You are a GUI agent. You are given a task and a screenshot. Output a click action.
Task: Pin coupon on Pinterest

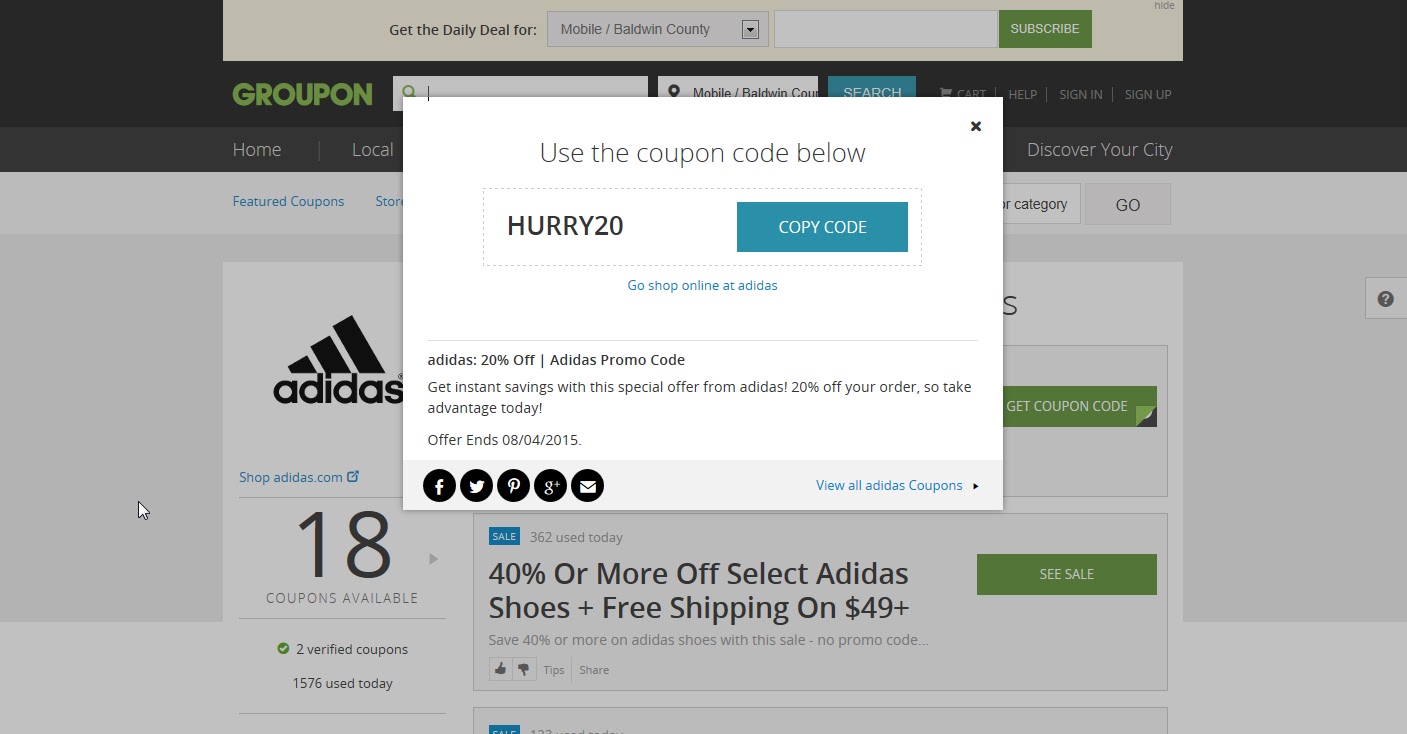coord(513,486)
